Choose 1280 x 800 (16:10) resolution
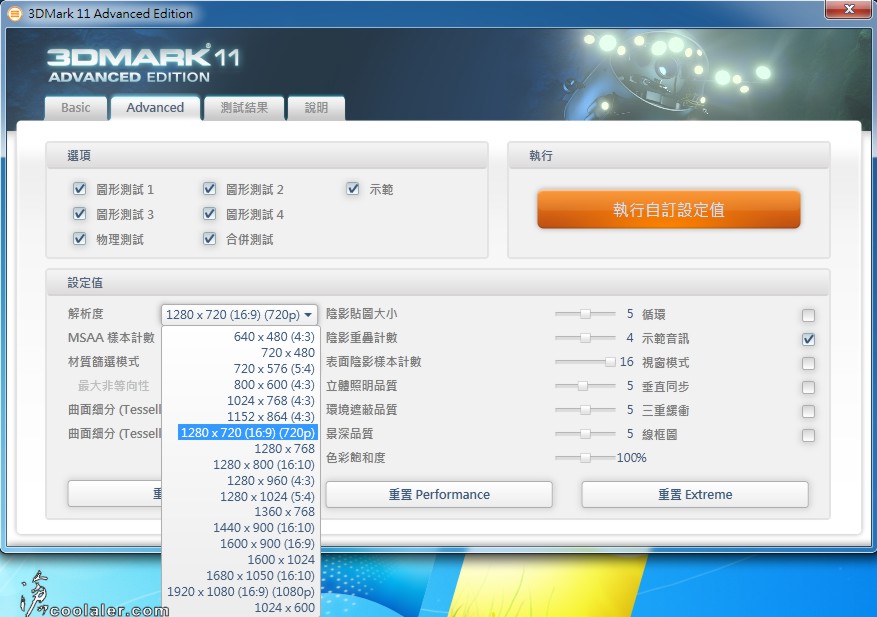 tap(264, 465)
